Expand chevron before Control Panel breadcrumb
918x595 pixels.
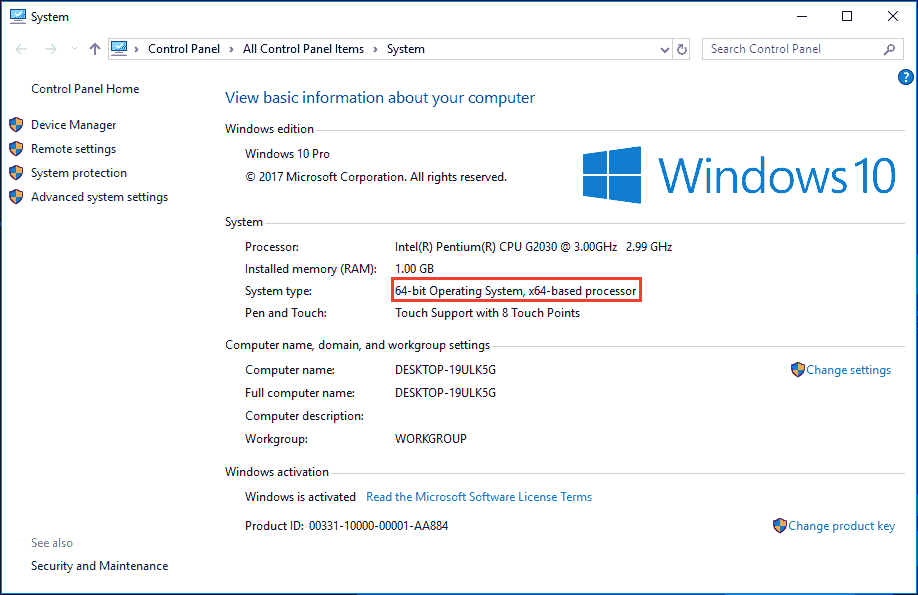click(136, 49)
